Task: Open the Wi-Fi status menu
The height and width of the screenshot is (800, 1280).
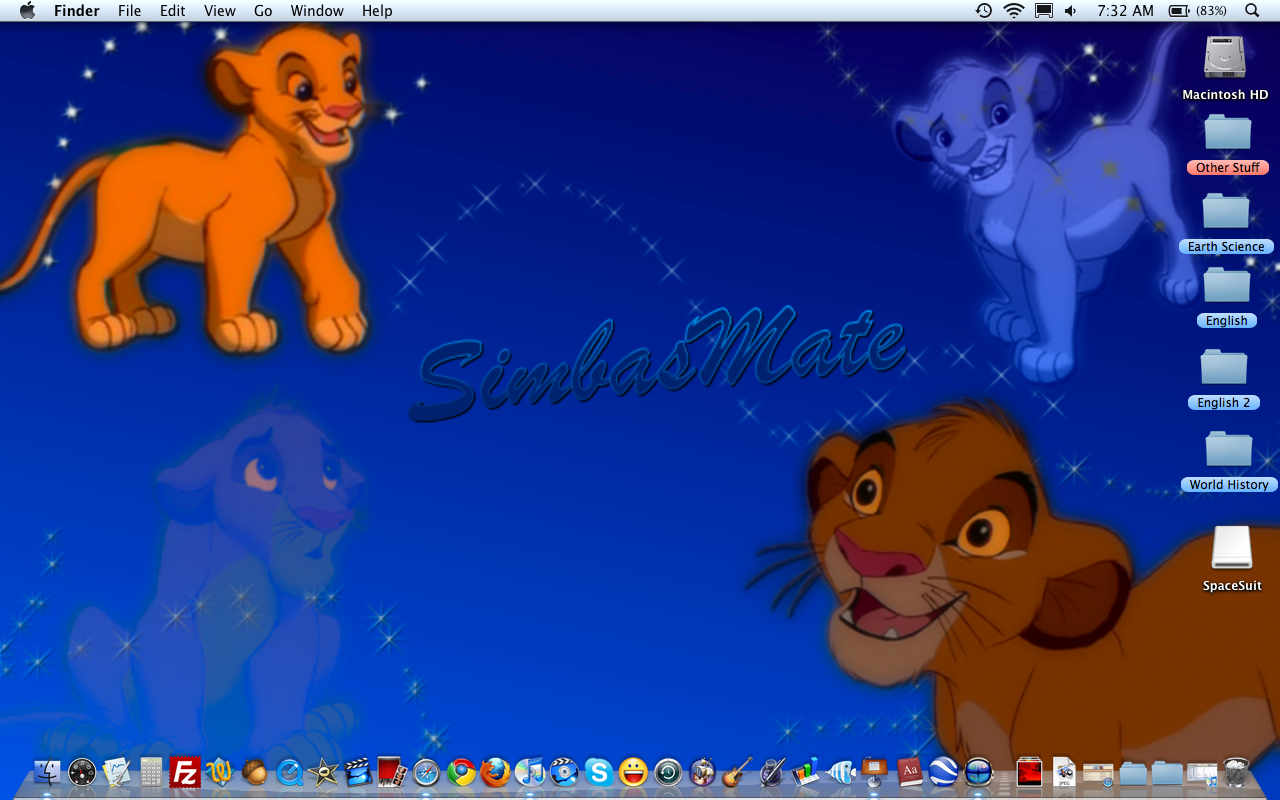Action: coord(1014,11)
